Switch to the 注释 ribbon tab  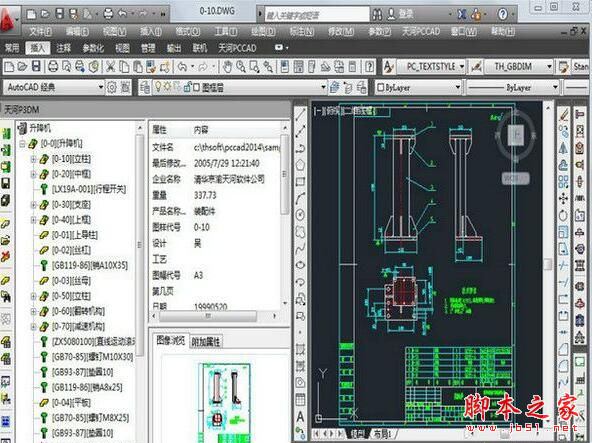coord(63,48)
